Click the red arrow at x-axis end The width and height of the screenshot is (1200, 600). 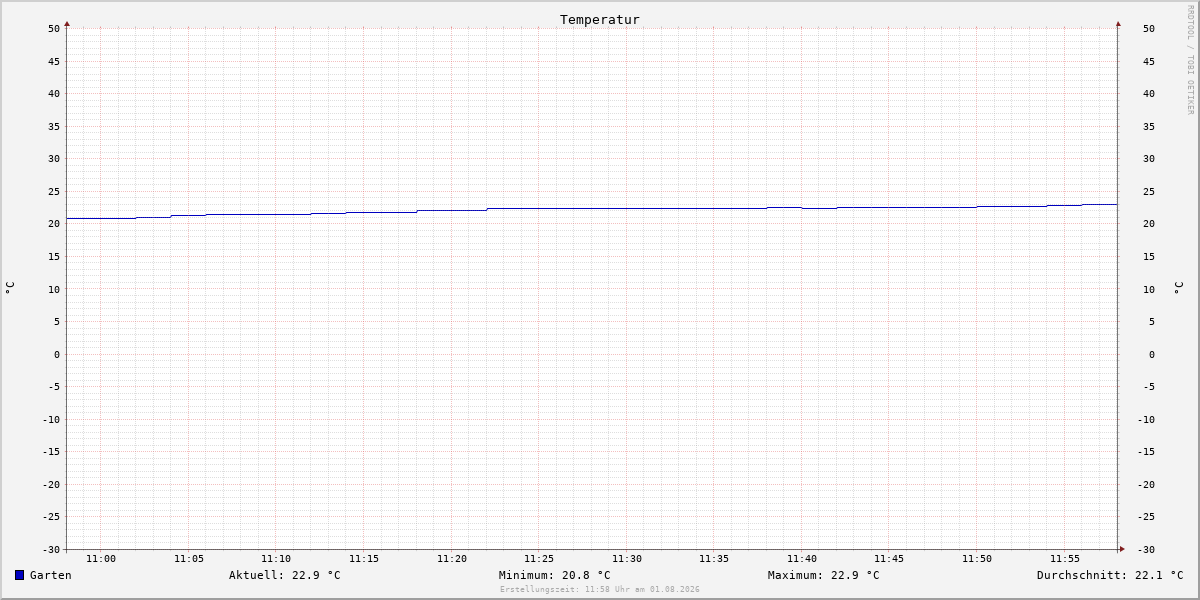(x=1122, y=549)
